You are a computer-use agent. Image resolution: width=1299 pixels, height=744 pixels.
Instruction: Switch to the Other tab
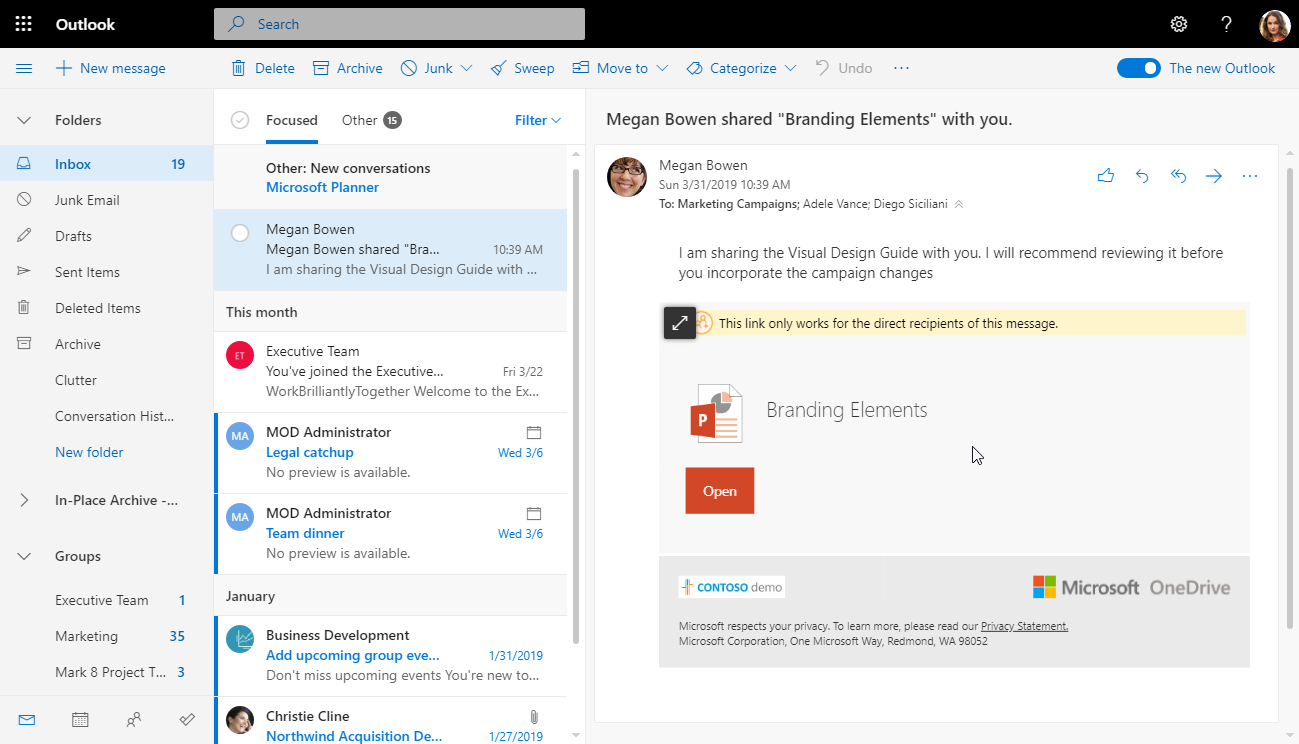click(358, 119)
